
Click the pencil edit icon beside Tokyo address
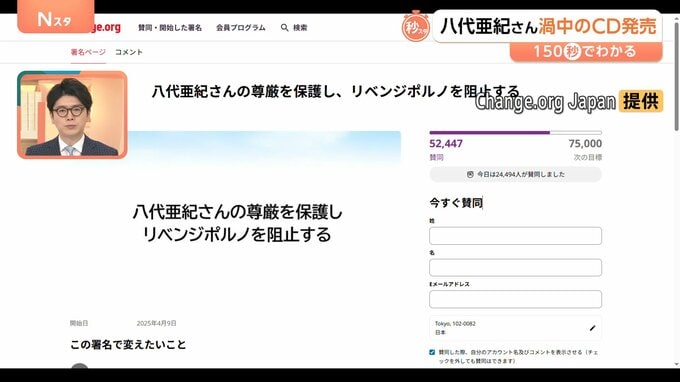tap(592, 328)
